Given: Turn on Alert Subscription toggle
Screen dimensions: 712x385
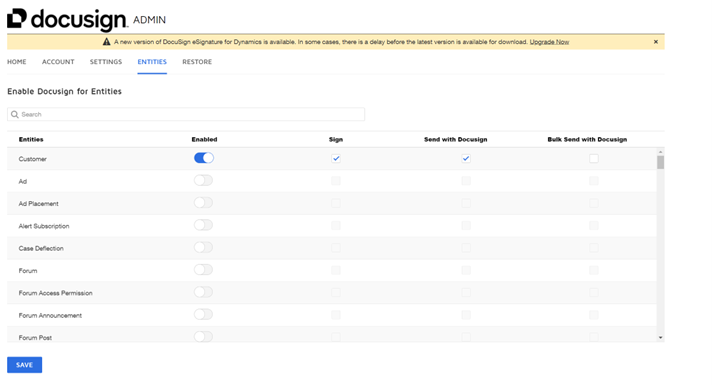Looking at the screenshot, I should pos(203,225).
